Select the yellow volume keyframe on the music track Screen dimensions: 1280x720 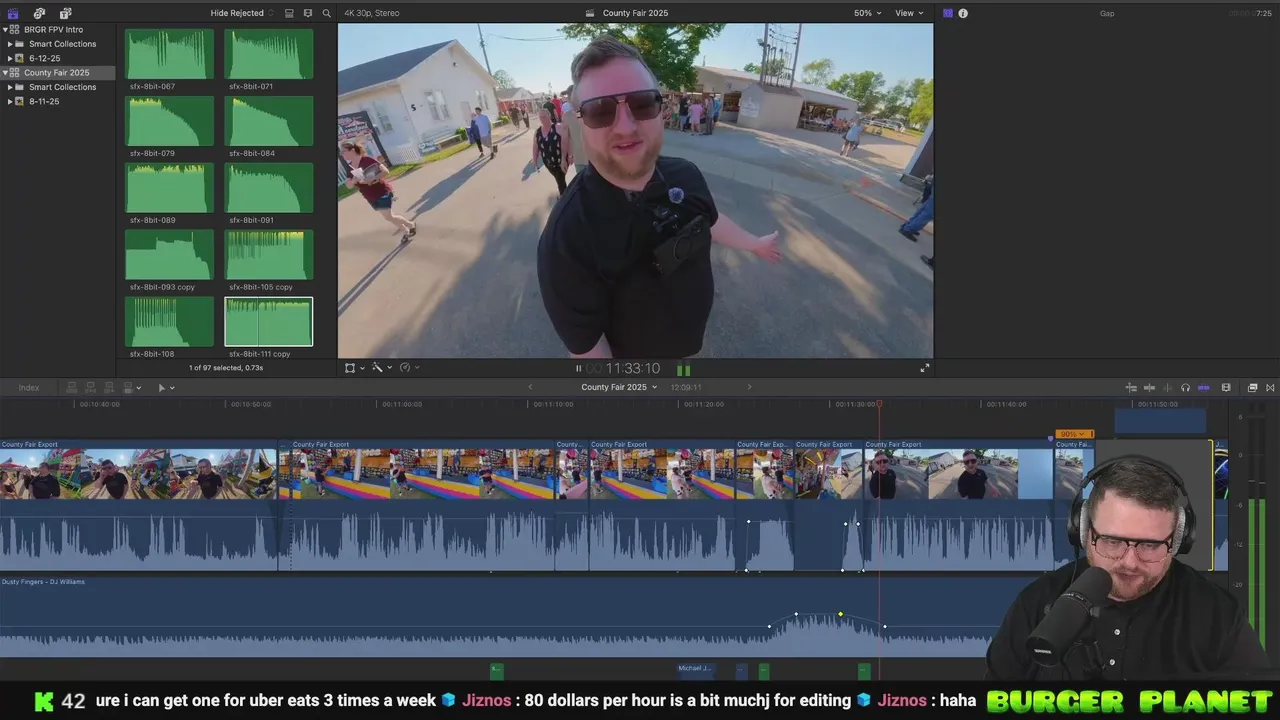(840, 614)
